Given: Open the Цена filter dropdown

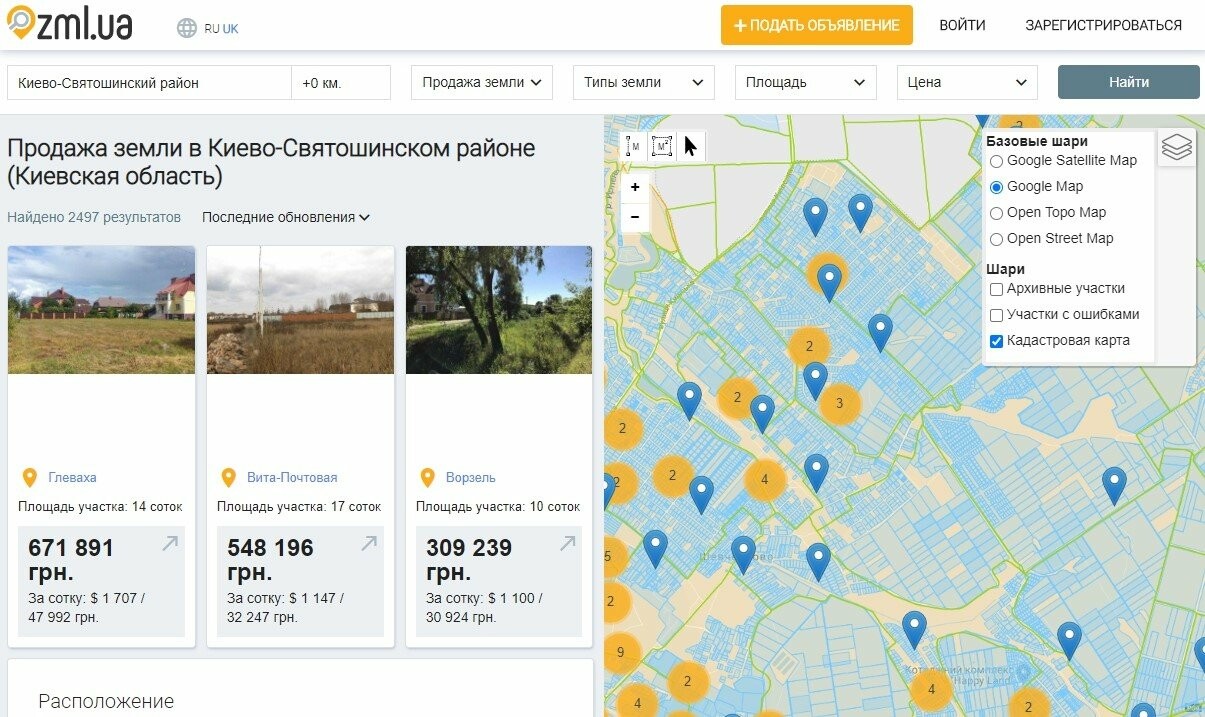Looking at the screenshot, I should [x=966, y=83].
